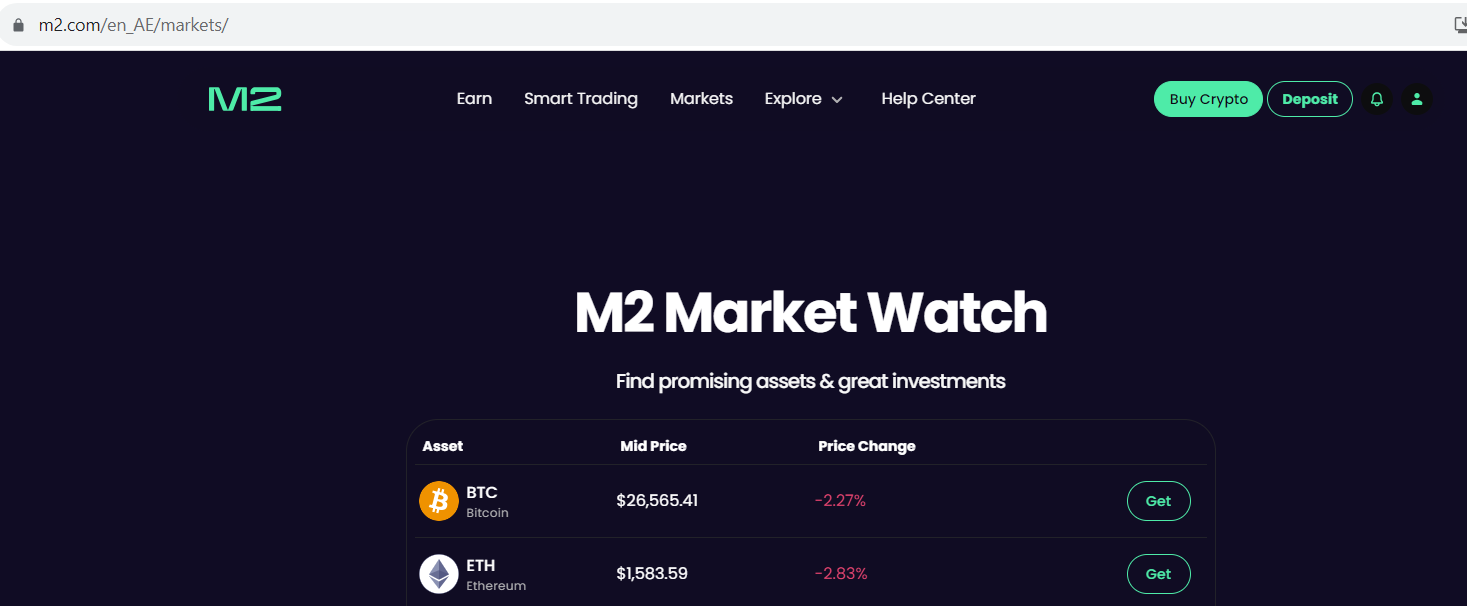Image resolution: width=1467 pixels, height=606 pixels.
Task: Select the Ethereum coin icon
Action: tap(438, 573)
